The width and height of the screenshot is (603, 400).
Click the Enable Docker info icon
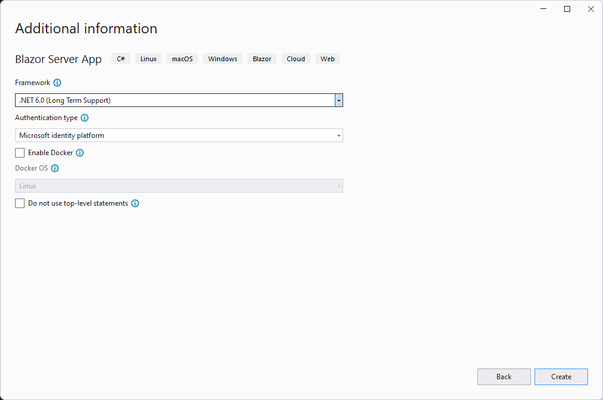pos(80,153)
